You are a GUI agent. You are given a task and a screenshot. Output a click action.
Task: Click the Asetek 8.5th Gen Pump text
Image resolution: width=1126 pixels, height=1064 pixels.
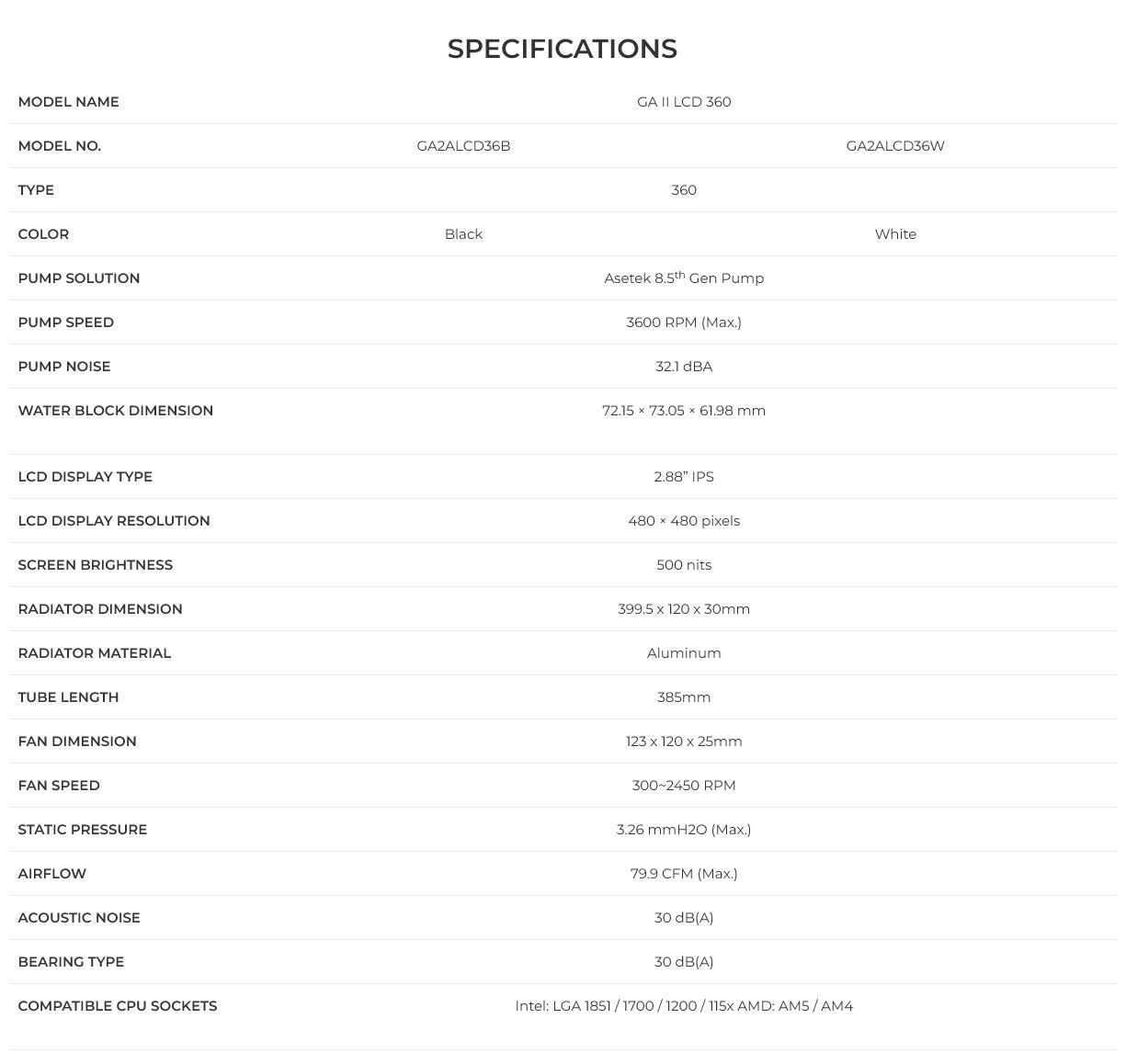tap(684, 277)
